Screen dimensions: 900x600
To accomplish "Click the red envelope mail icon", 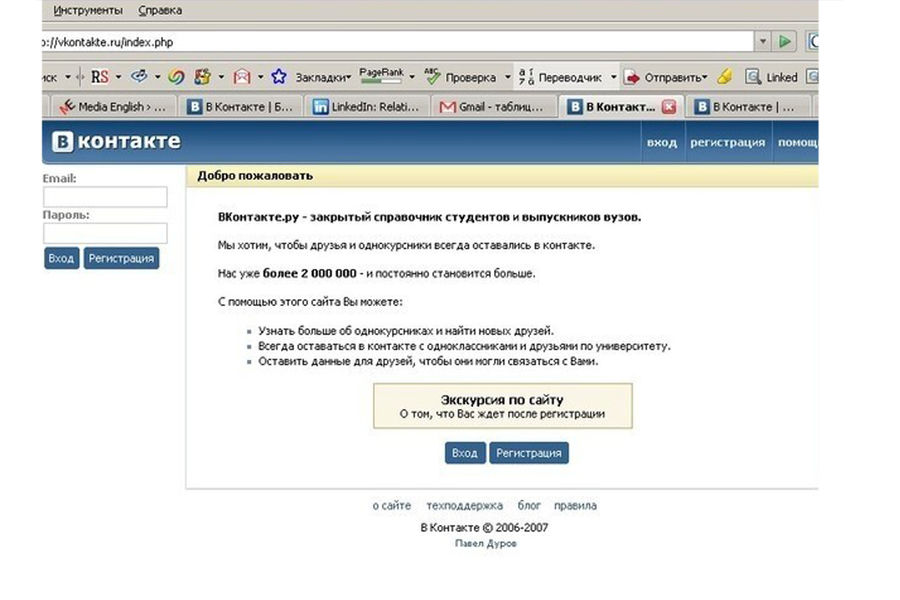I will (x=242, y=77).
